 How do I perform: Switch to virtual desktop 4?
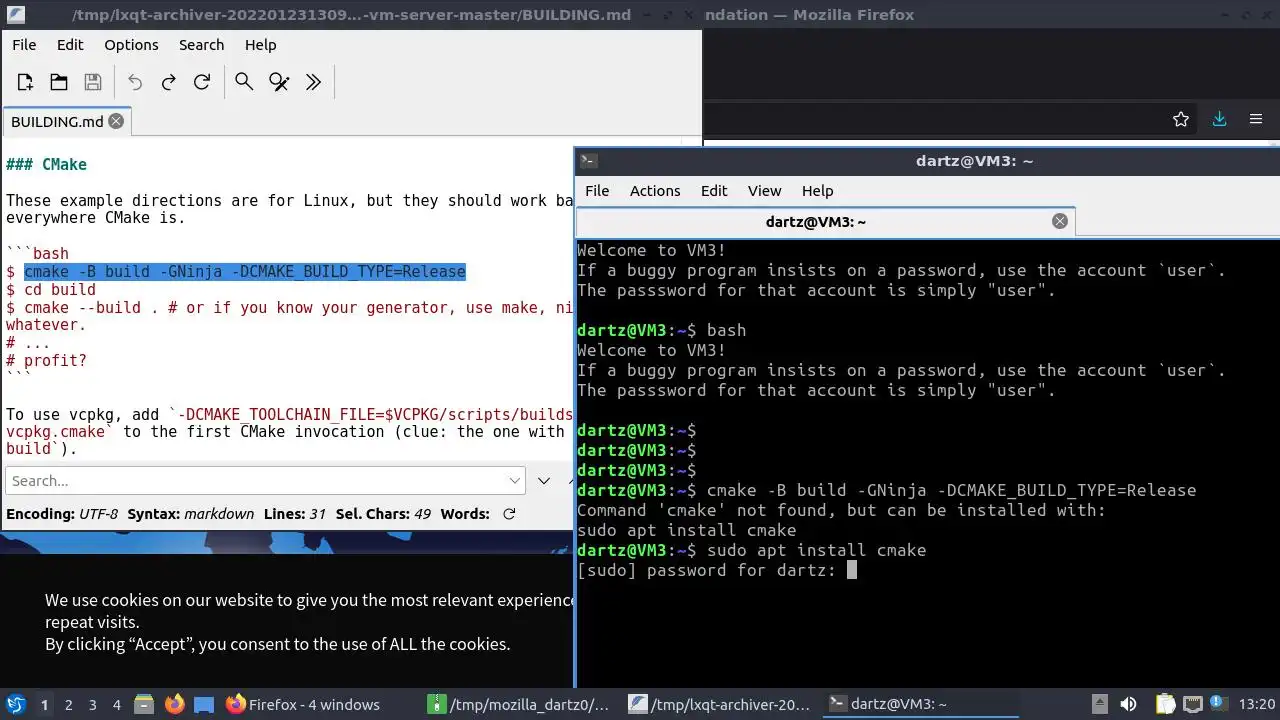point(116,704)
